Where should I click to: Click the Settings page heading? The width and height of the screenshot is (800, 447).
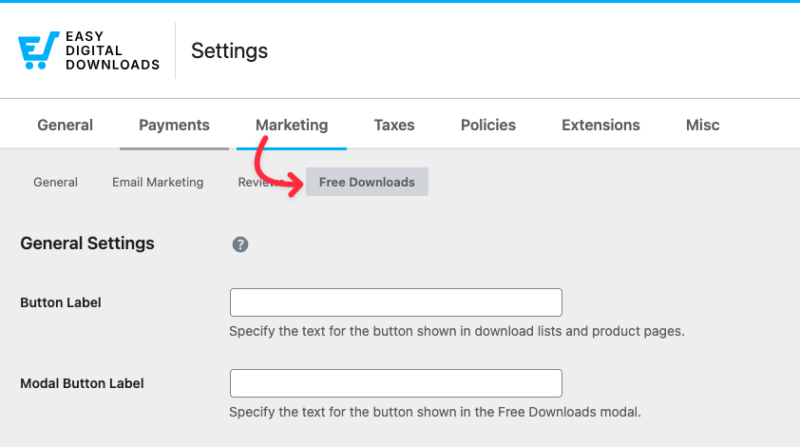click(229, 51)
